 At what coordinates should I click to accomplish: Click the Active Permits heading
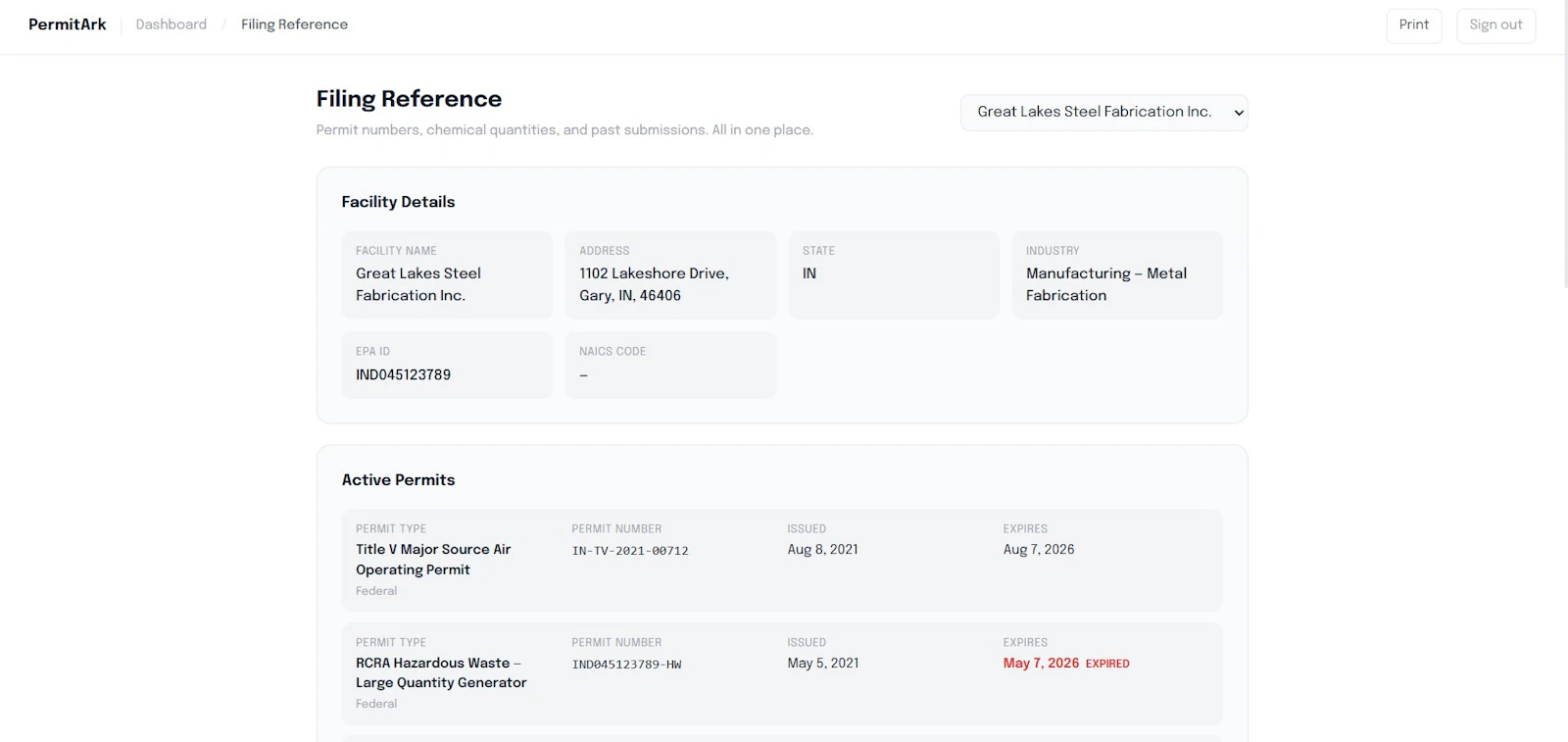pyautogui.click(x=398, y=480)
